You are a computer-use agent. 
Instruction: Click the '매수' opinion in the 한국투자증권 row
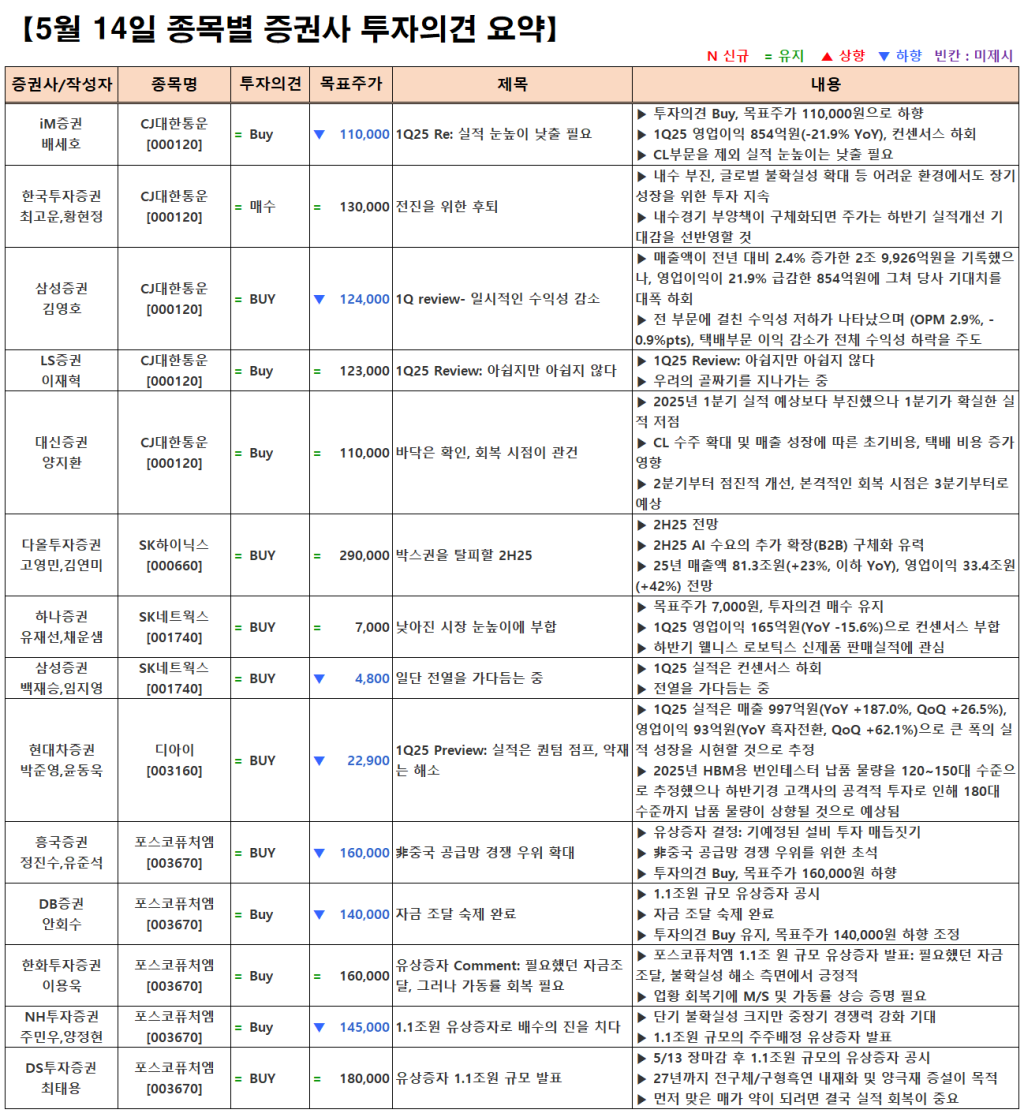pyautogui.click(x=262, y=207)
